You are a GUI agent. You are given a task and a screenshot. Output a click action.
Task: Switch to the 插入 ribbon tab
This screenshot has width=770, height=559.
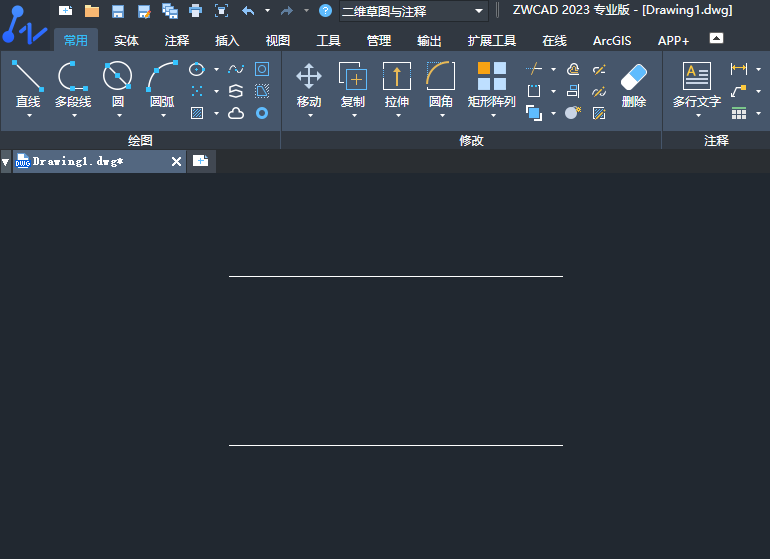(227, 40)
